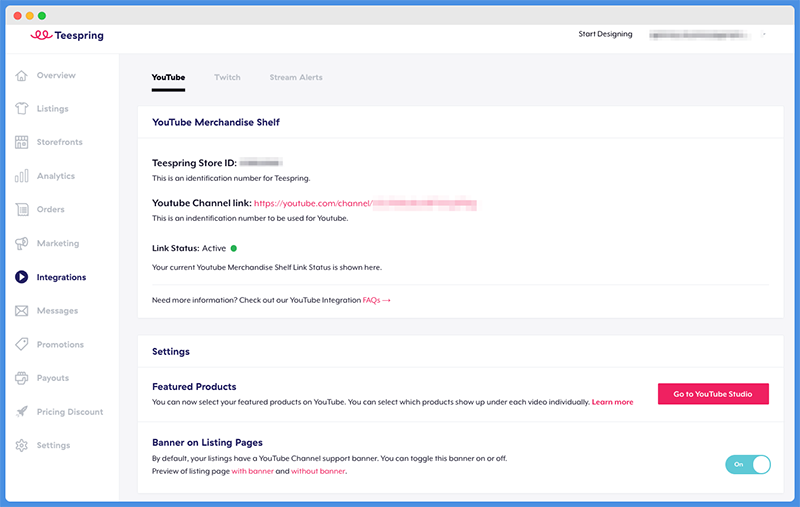The height and width of the screenshot is (507, 800).
Task: Click the Teespring Store ID label
Action: pos(194,163)
